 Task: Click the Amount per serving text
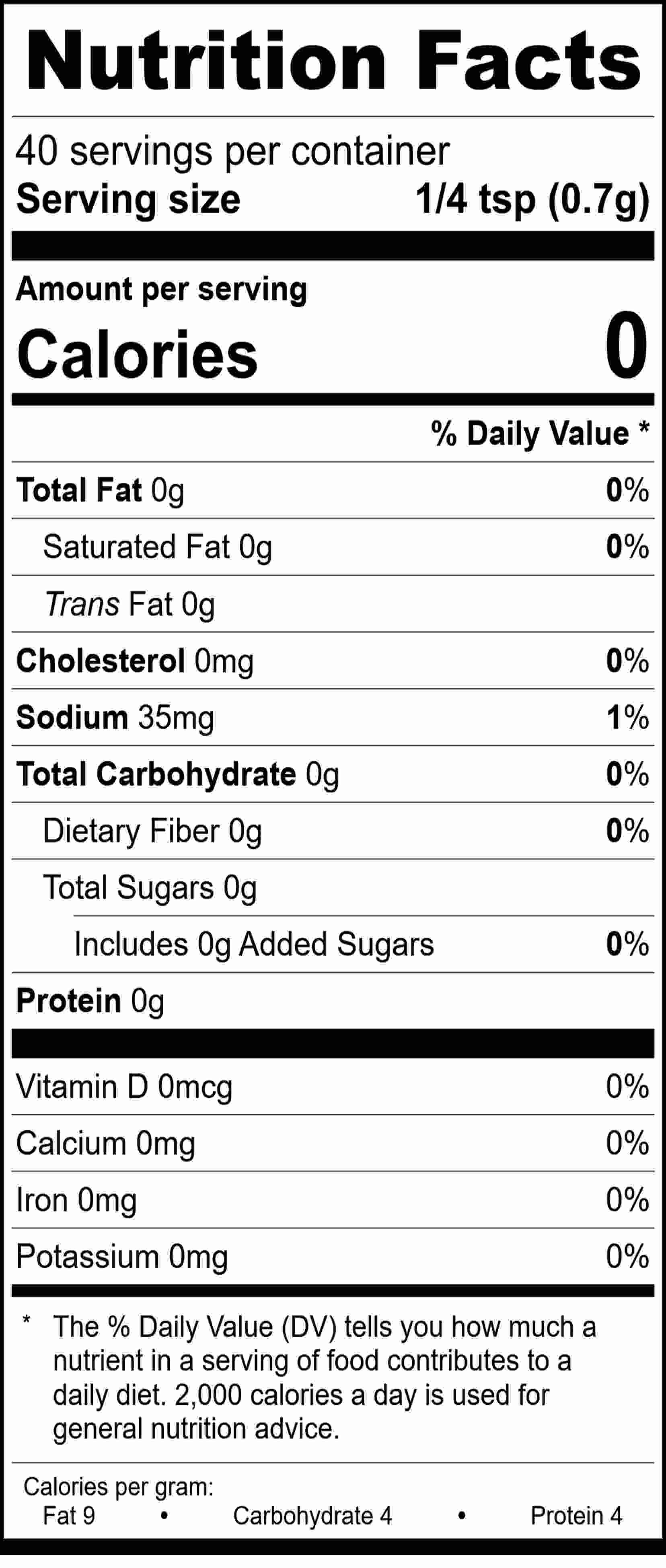pos(161,290)
